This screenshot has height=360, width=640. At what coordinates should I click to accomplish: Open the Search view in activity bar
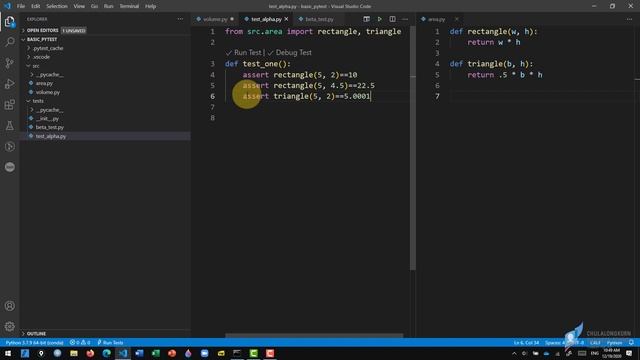(x=9, y=42)
